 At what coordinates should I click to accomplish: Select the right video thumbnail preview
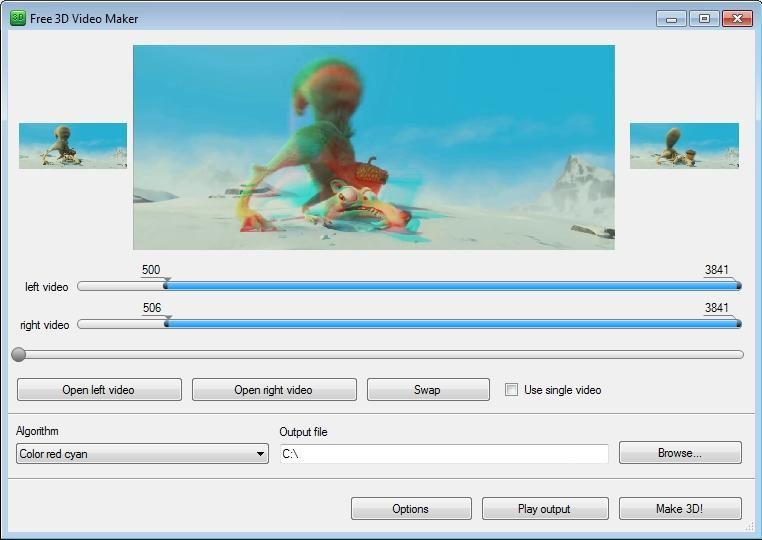(684, 146)
